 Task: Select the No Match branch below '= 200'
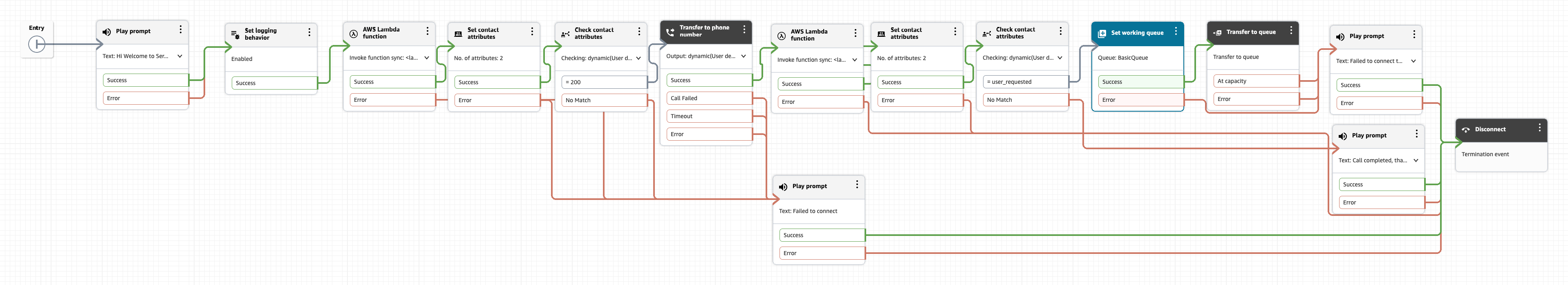604,101
